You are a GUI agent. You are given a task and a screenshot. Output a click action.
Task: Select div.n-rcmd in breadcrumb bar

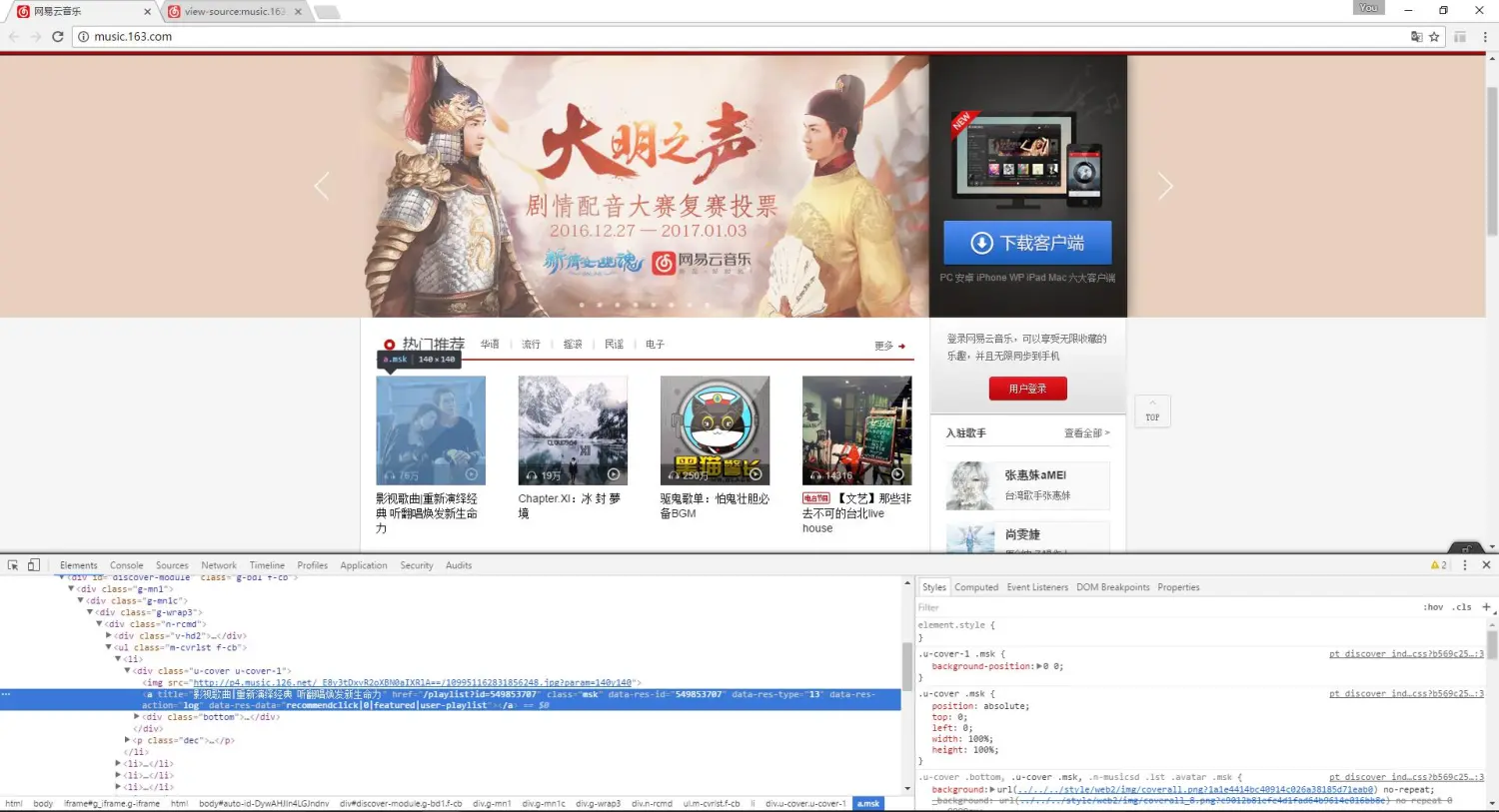(x=652, y=803)
